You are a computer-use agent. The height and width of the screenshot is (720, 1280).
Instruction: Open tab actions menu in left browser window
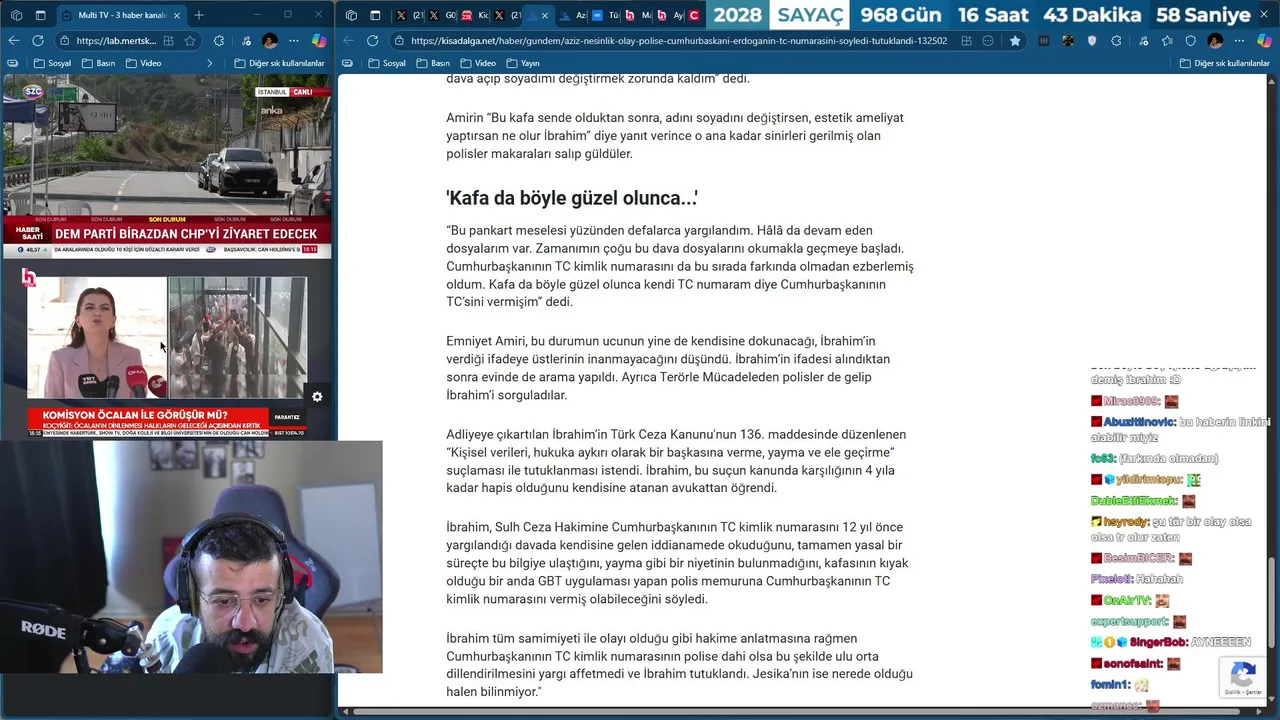pos(41,15)
